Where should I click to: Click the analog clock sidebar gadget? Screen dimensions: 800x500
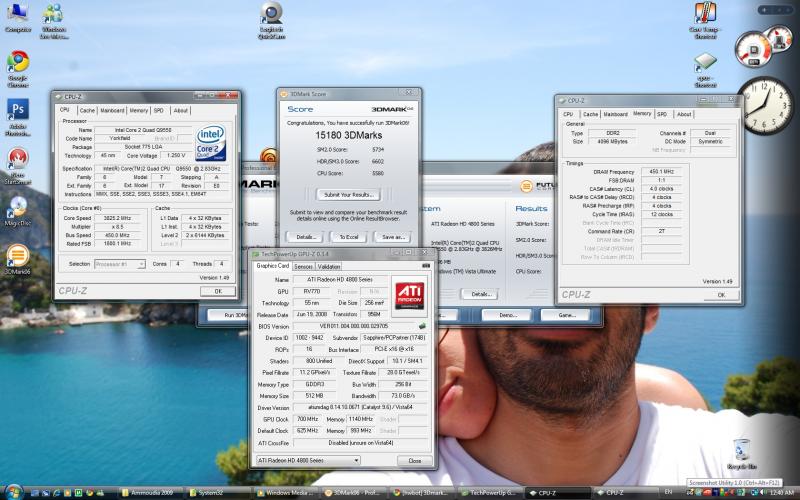pyautogui.click(x=765, y=106)
